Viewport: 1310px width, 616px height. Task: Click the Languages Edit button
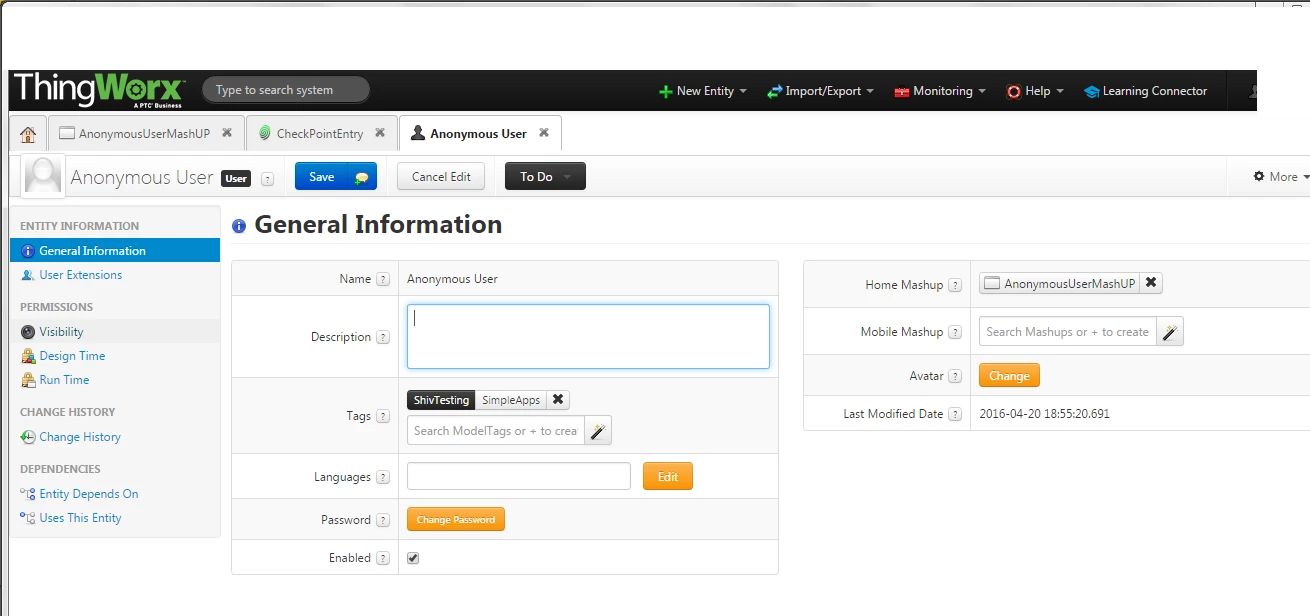(668, 477)
